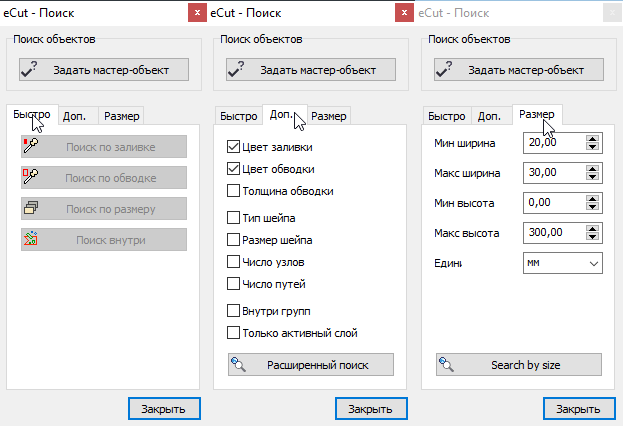This screenshot has height=426, width=623.
Task: Select Размер tab in right window
Action: pos(537,114)
